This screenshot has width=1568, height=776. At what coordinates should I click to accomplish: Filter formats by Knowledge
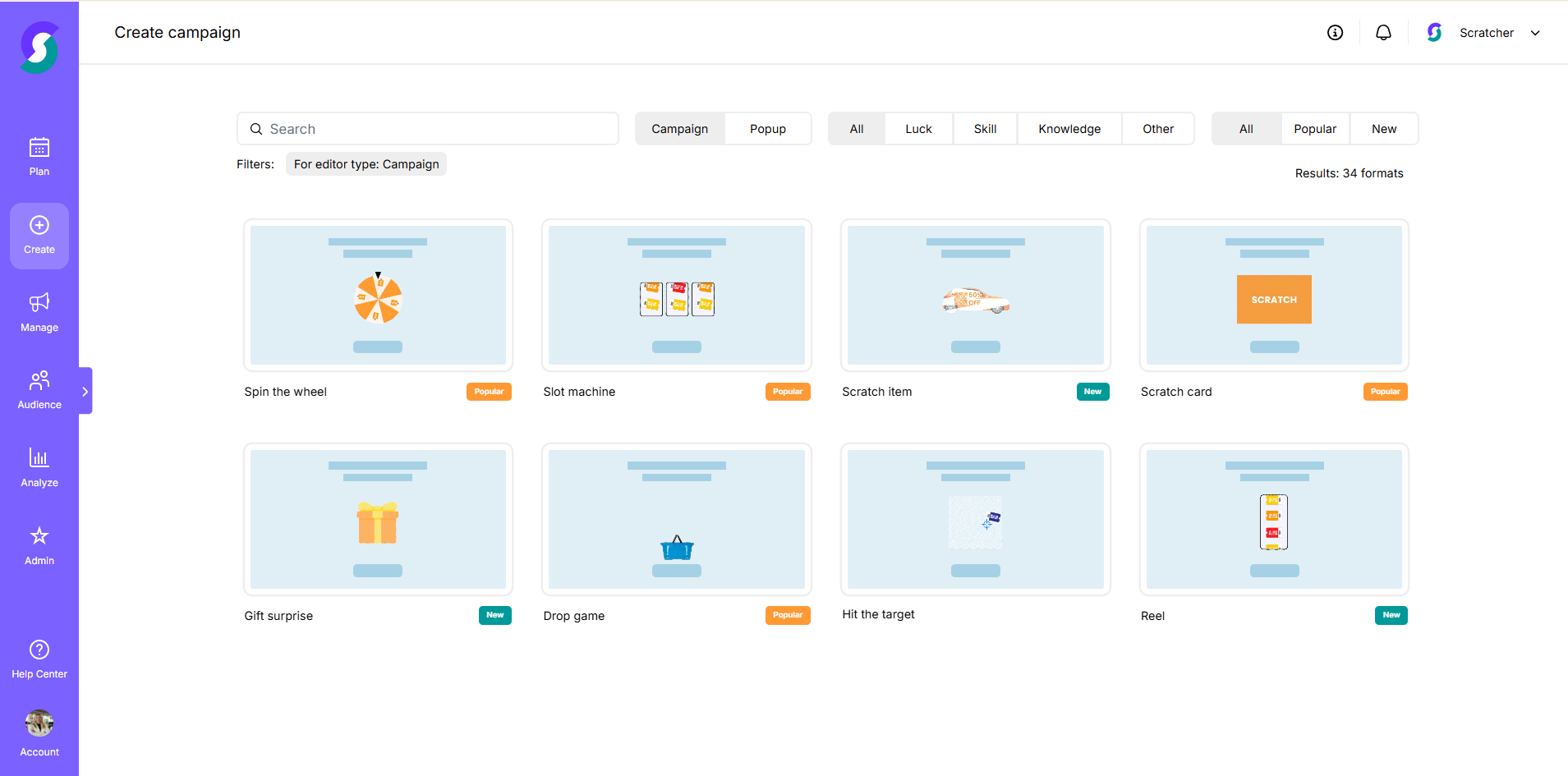[x=1069, y=128]
